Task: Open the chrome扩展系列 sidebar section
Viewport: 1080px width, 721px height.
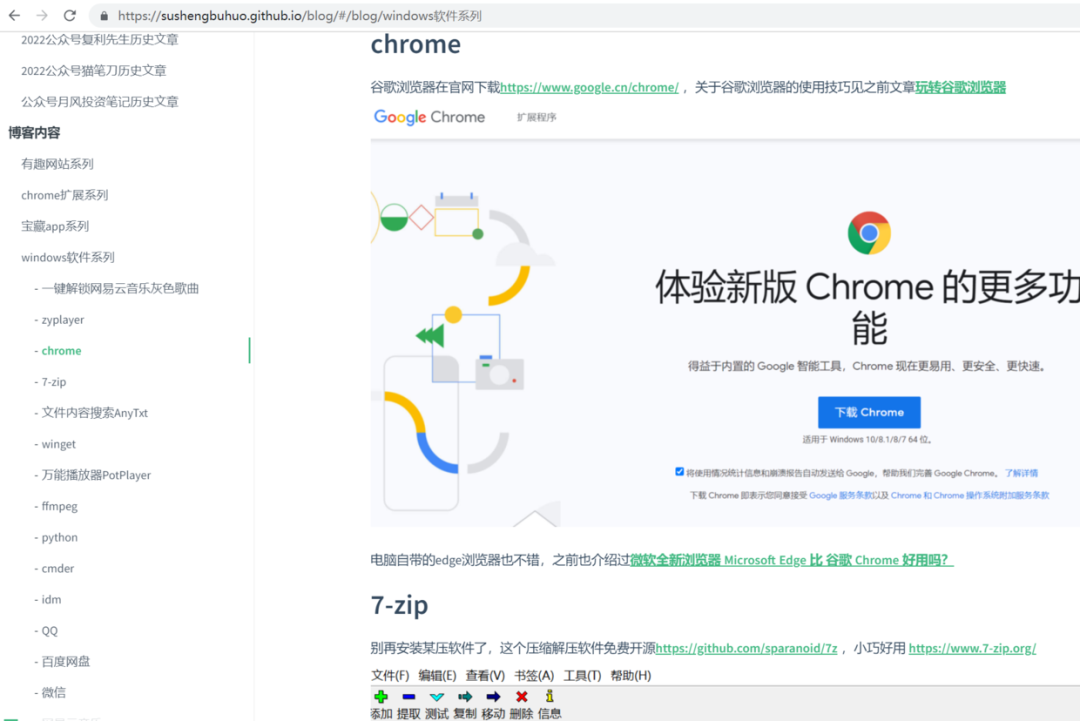Action: [x=65, y=195]
